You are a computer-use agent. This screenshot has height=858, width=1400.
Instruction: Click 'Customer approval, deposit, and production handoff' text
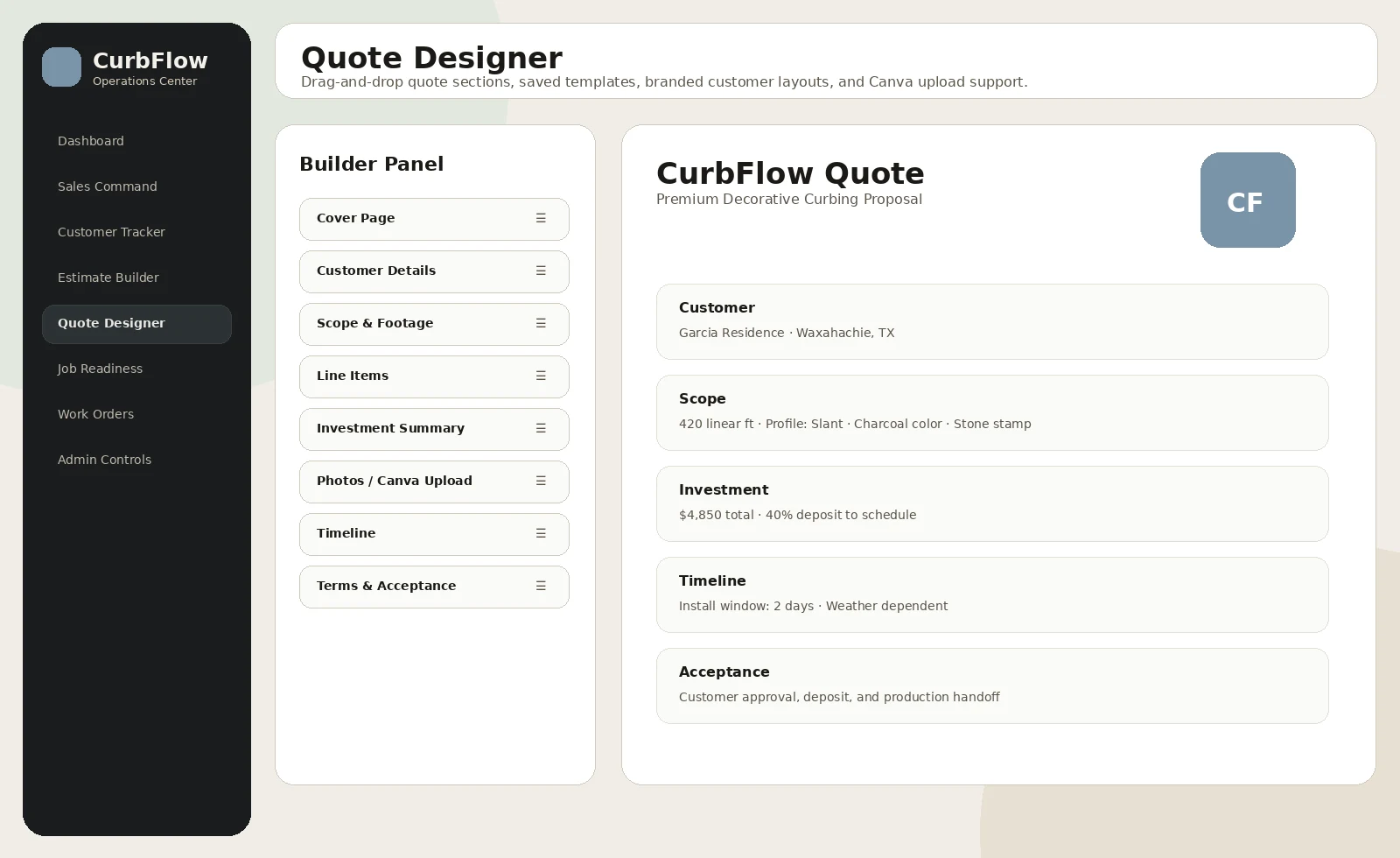tap(839, 697)
